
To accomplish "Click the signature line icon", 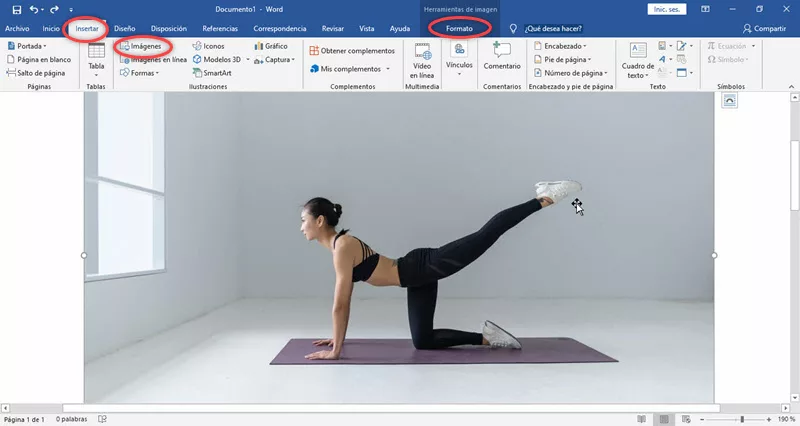I will tap(684, 46).
